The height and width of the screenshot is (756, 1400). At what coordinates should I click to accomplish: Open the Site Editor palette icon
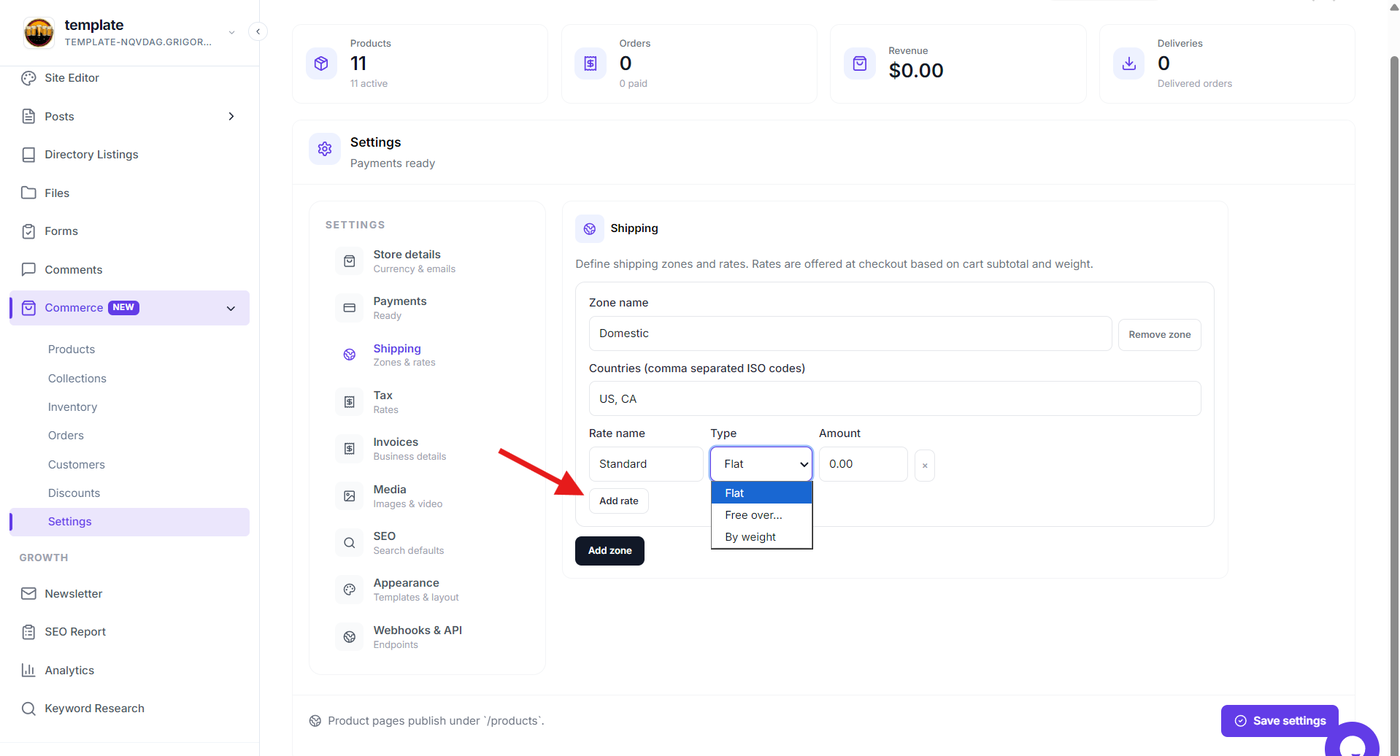(x=28, y=78)
